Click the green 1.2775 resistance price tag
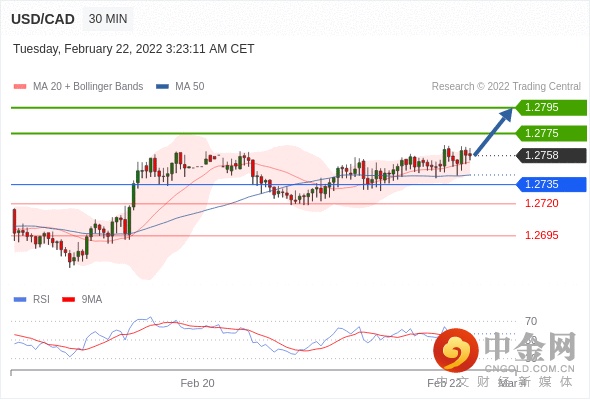The height and width of the screenshot is (400, 590). coord(551,133)
